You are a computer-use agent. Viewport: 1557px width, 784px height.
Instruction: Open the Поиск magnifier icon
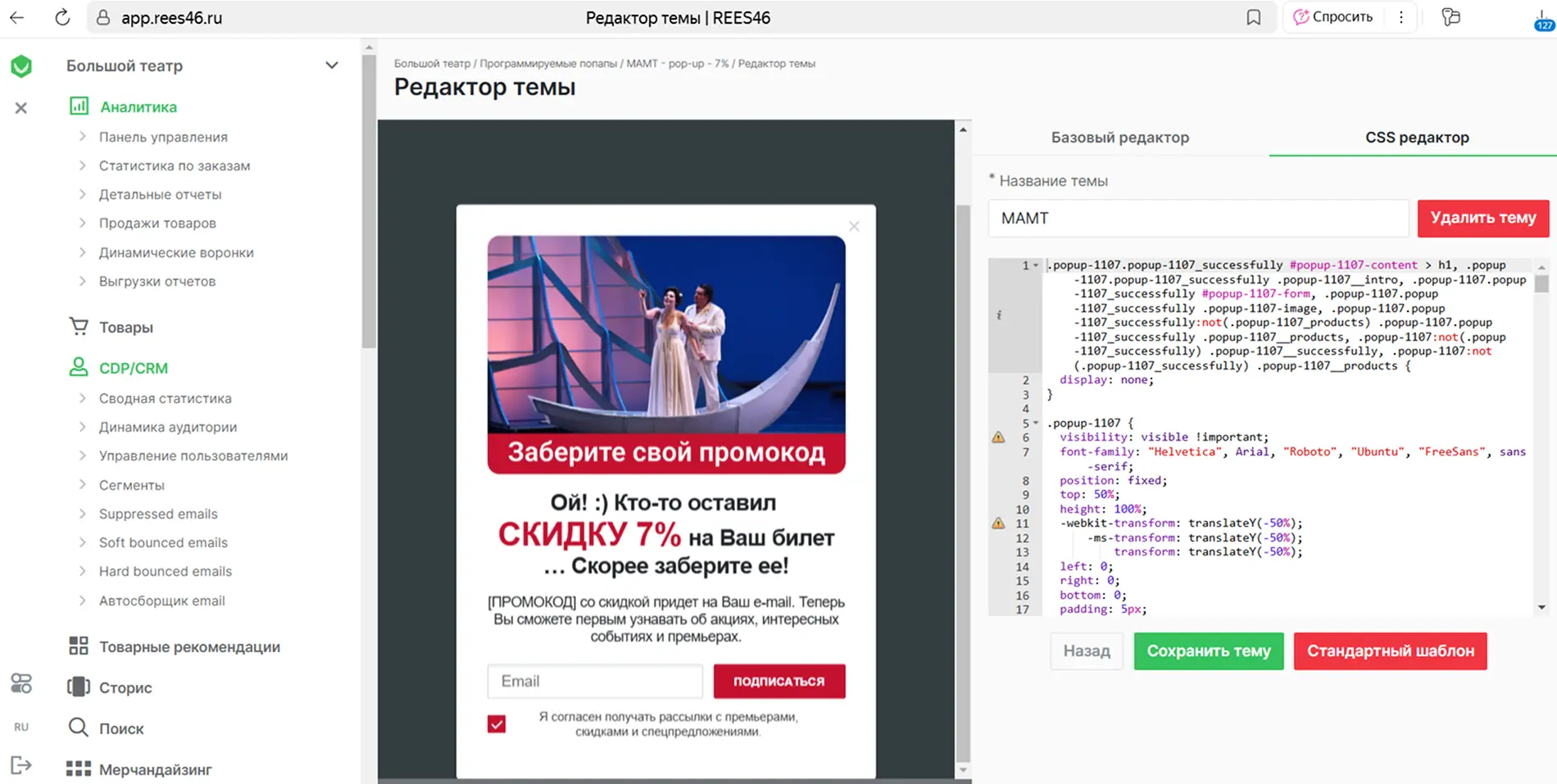tap(79, 727)
